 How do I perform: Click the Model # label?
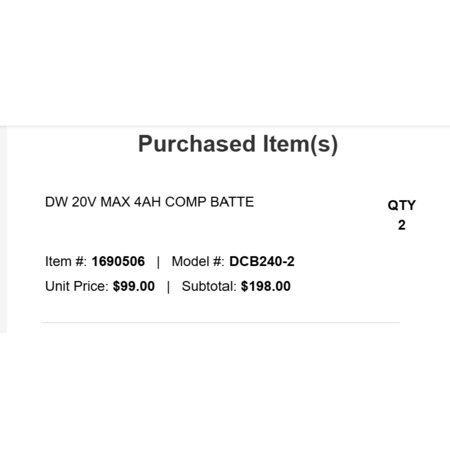(198, 261)
